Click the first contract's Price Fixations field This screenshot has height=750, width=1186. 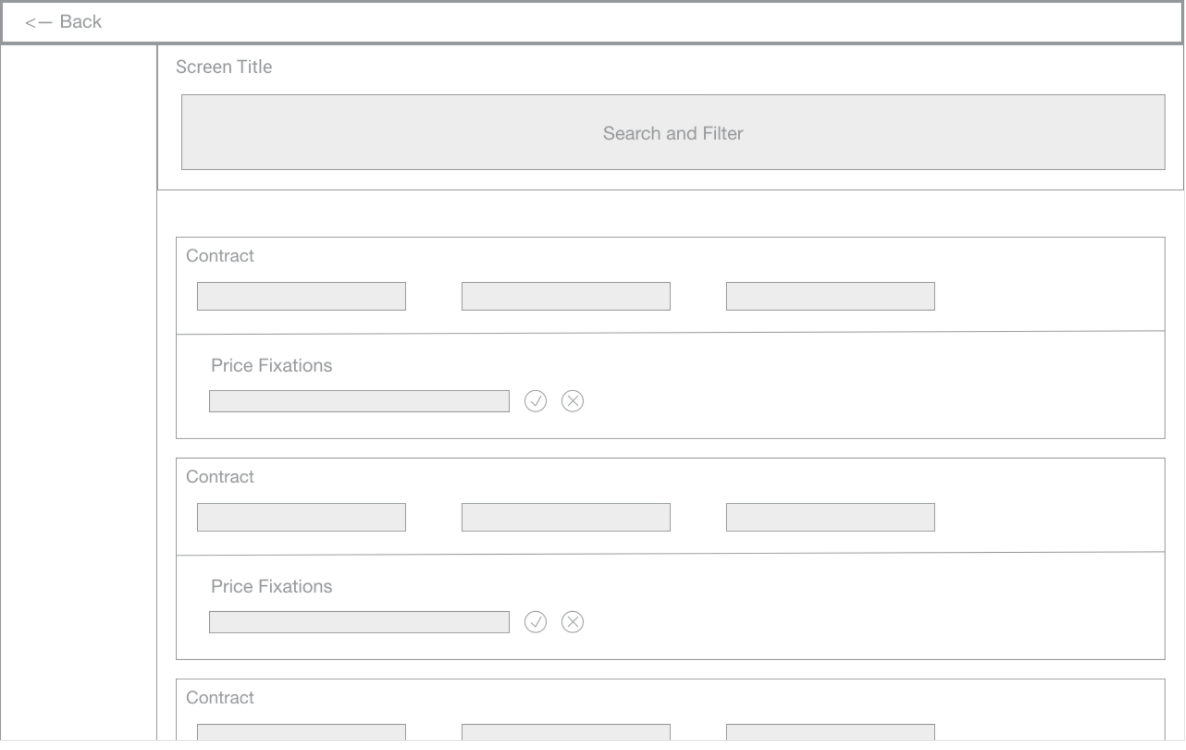(x=359, y=401)
